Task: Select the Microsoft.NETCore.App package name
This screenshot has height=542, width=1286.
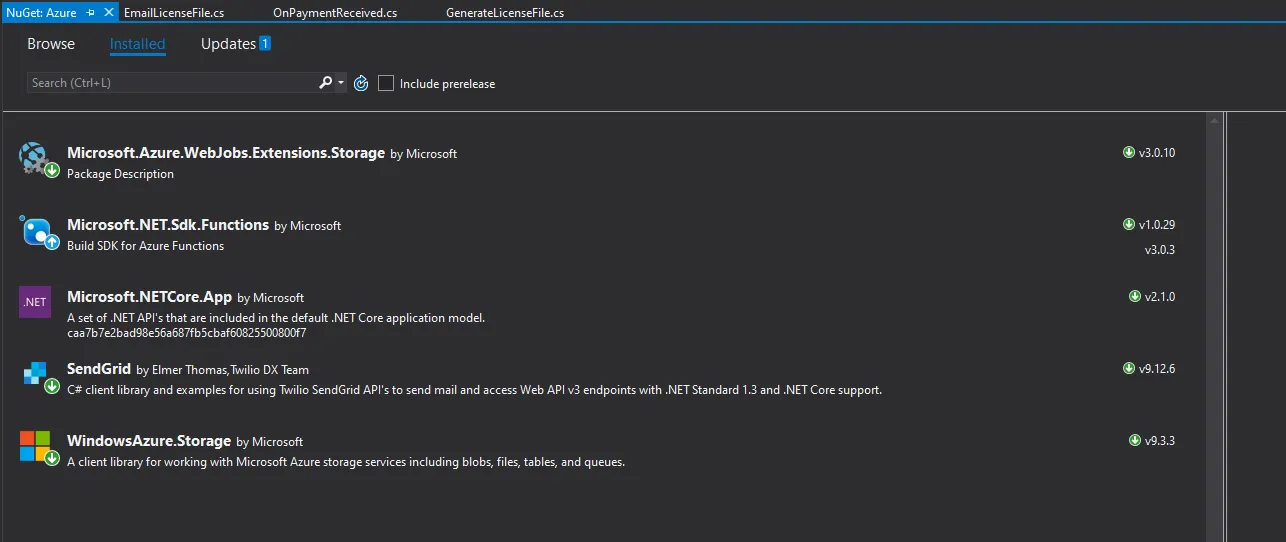Action: coord(149,297)
